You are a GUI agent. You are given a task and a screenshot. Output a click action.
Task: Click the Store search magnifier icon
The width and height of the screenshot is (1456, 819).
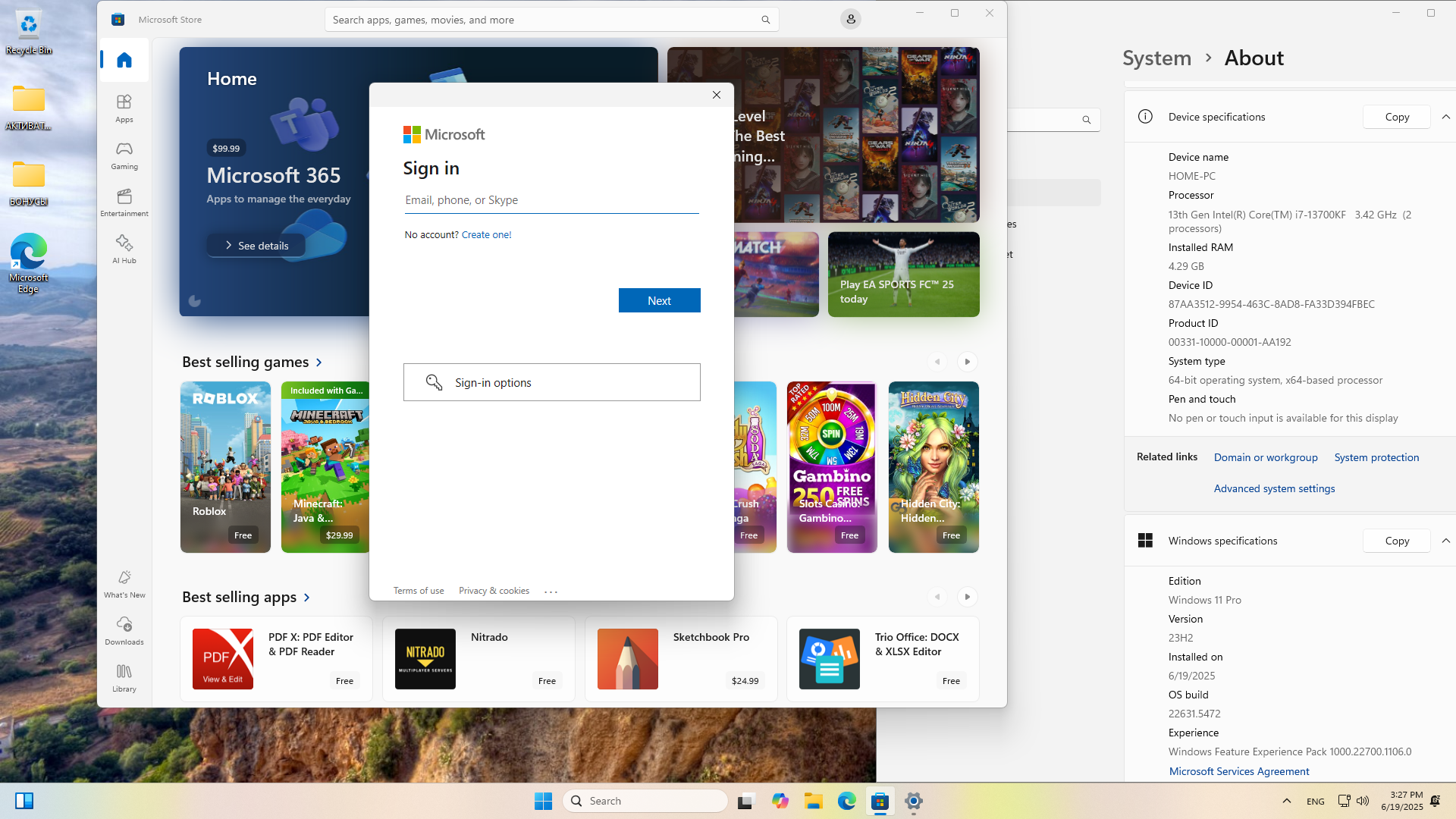(766, 20)
